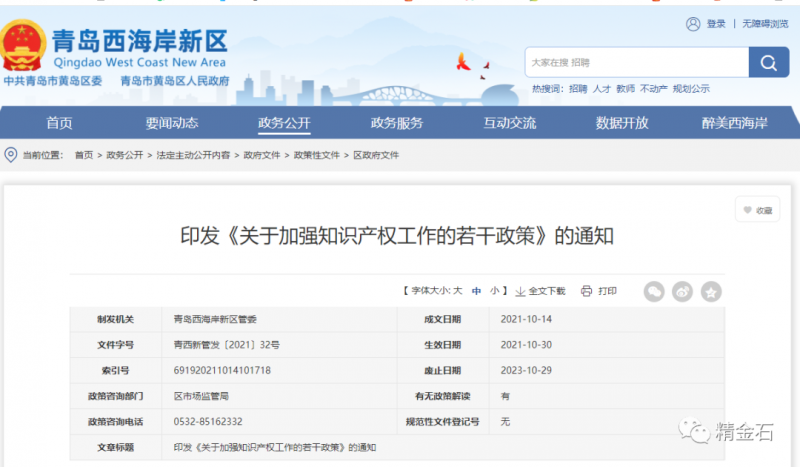The image size is (800, 467).
Task: Click 青岛市黄岛区人民政府 header text
Action: (174, 81)
